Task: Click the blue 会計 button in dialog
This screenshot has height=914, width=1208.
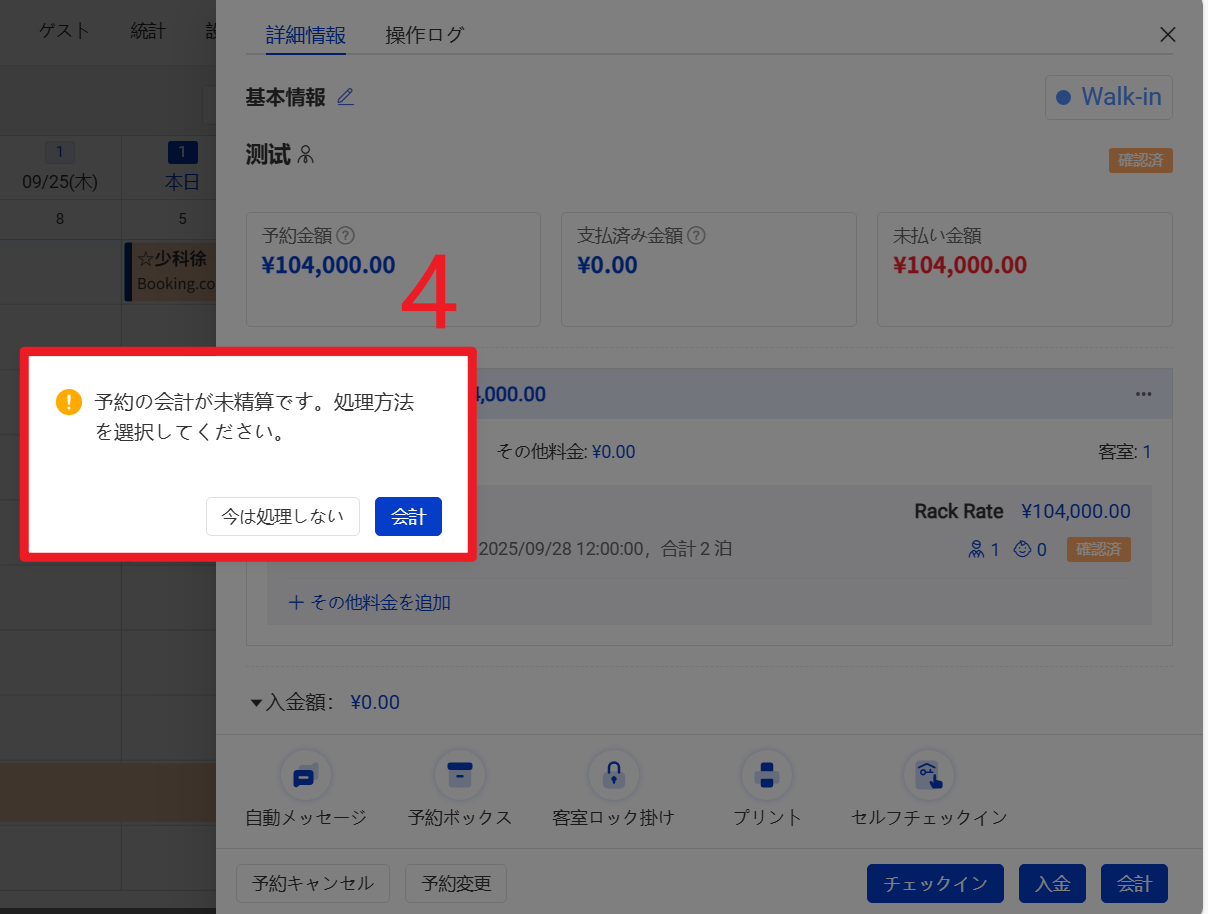Action: coord(408,517)
